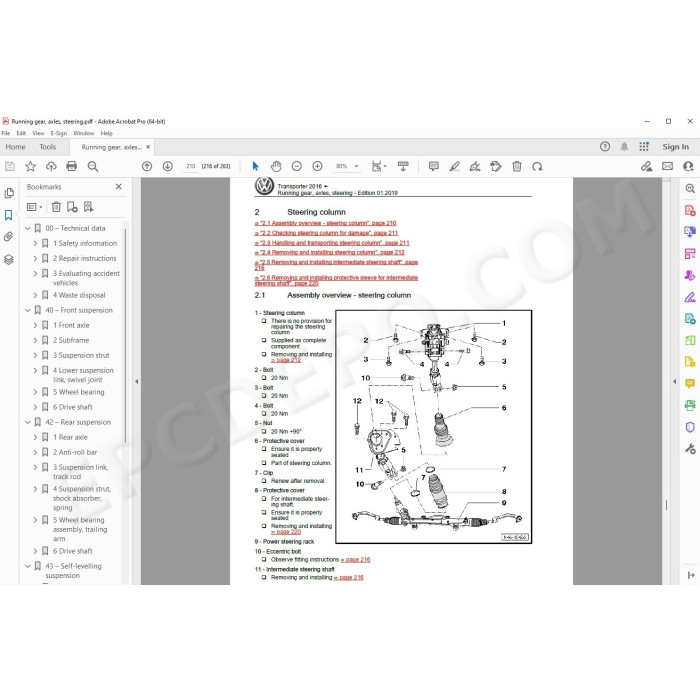Choose the Selection arrow tool
Viewport: 700px width, 700px height.
tap(255, 167)
